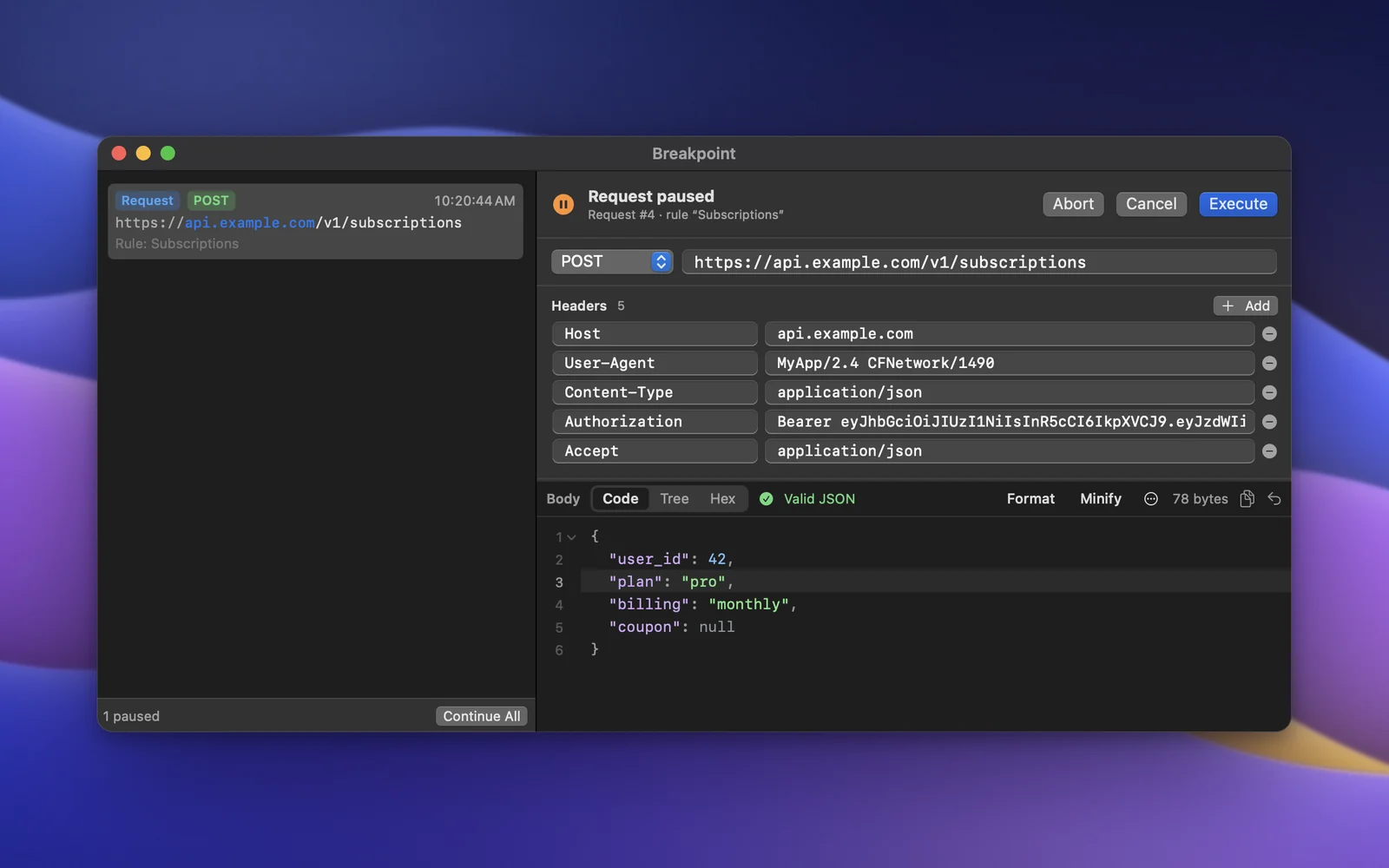This screenshot has width=1389, height=868.
Task: Remove the Content-Type header row
Action: point(1269,392)
